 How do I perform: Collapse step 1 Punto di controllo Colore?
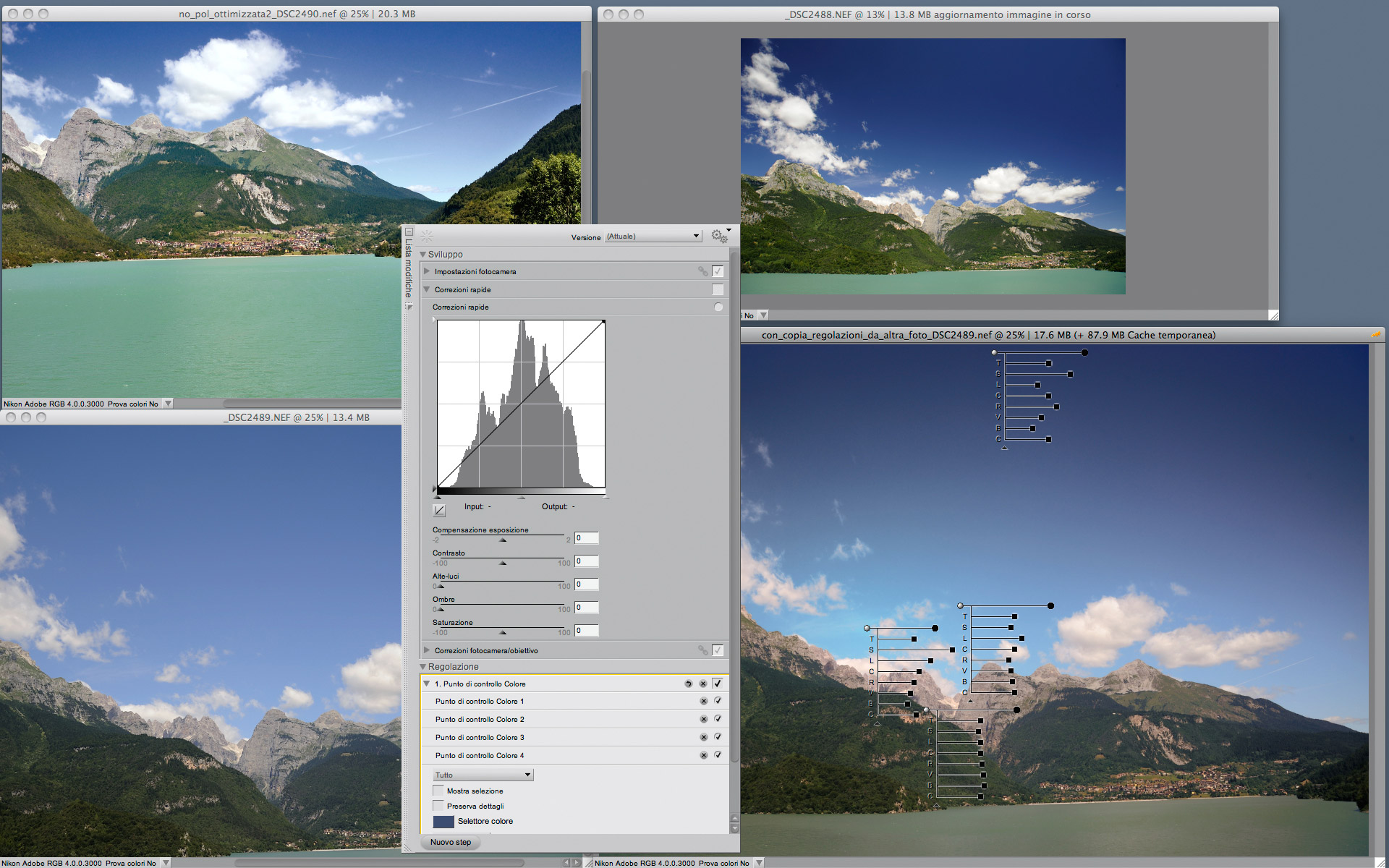(427, 684)
